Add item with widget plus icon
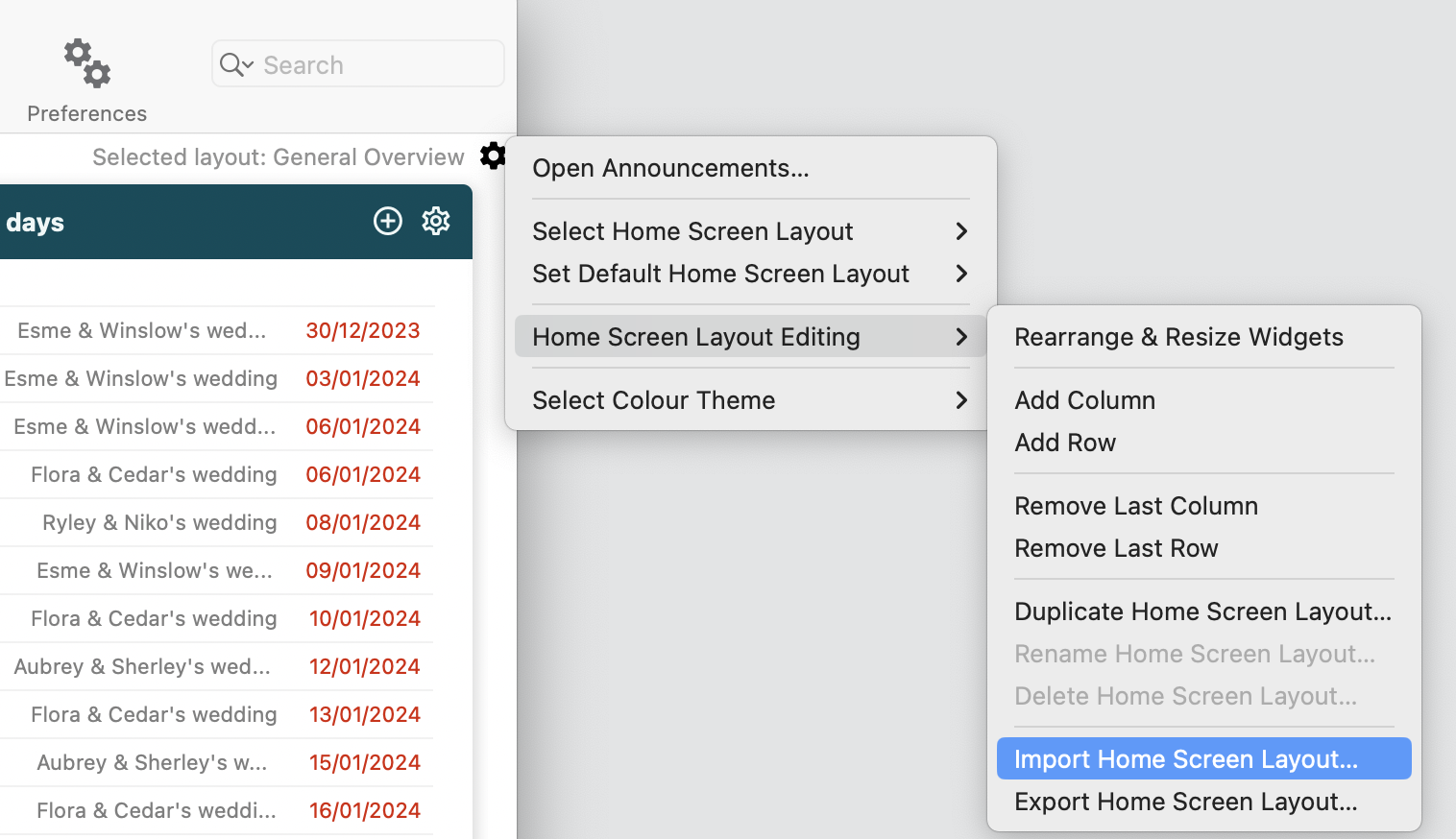The height and width of the screenshot is (839, 1456). point(388,221)
